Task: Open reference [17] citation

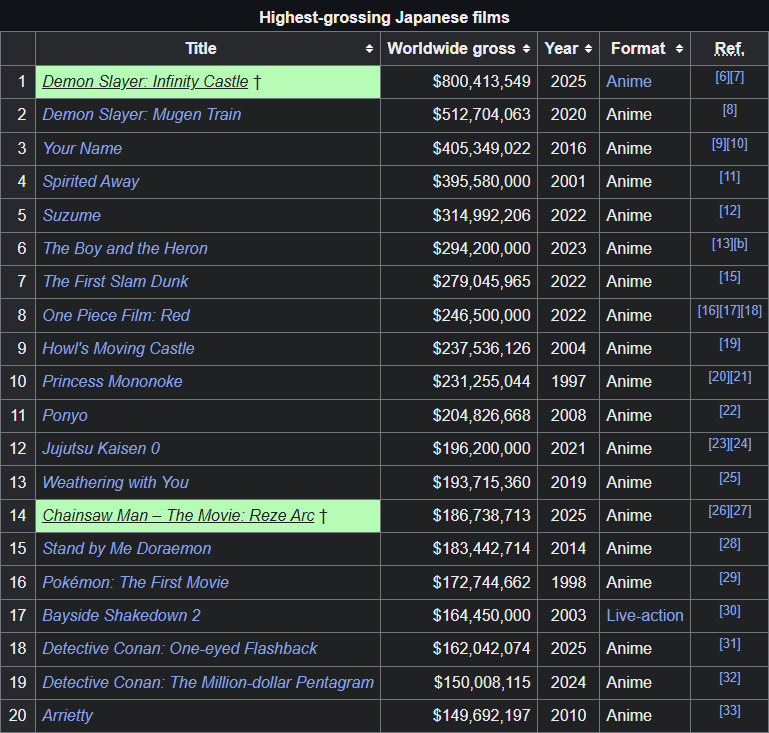Action: (730, 311)
